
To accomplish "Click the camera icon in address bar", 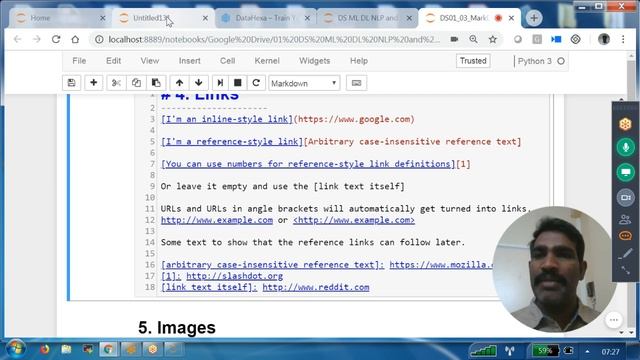I will pos(454,39).
